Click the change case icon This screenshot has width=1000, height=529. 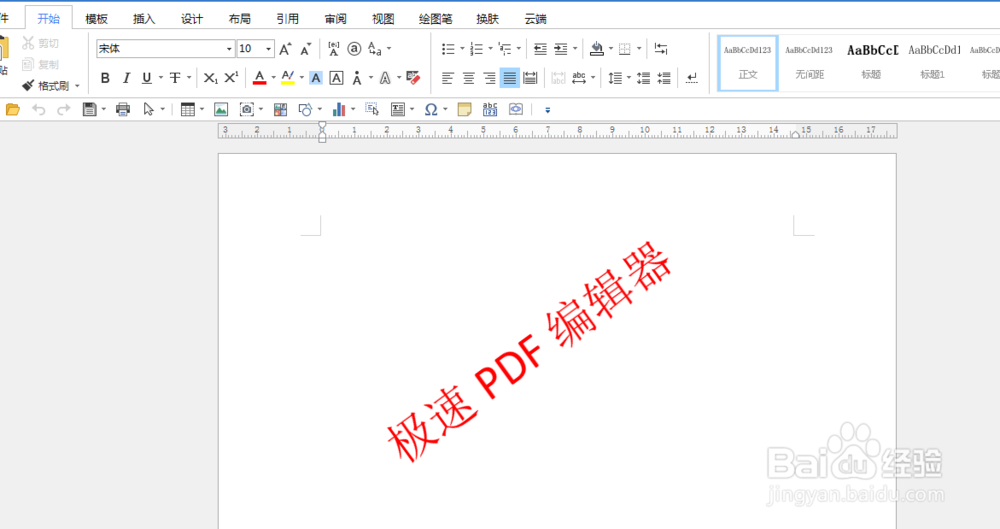tap(375, 48)
